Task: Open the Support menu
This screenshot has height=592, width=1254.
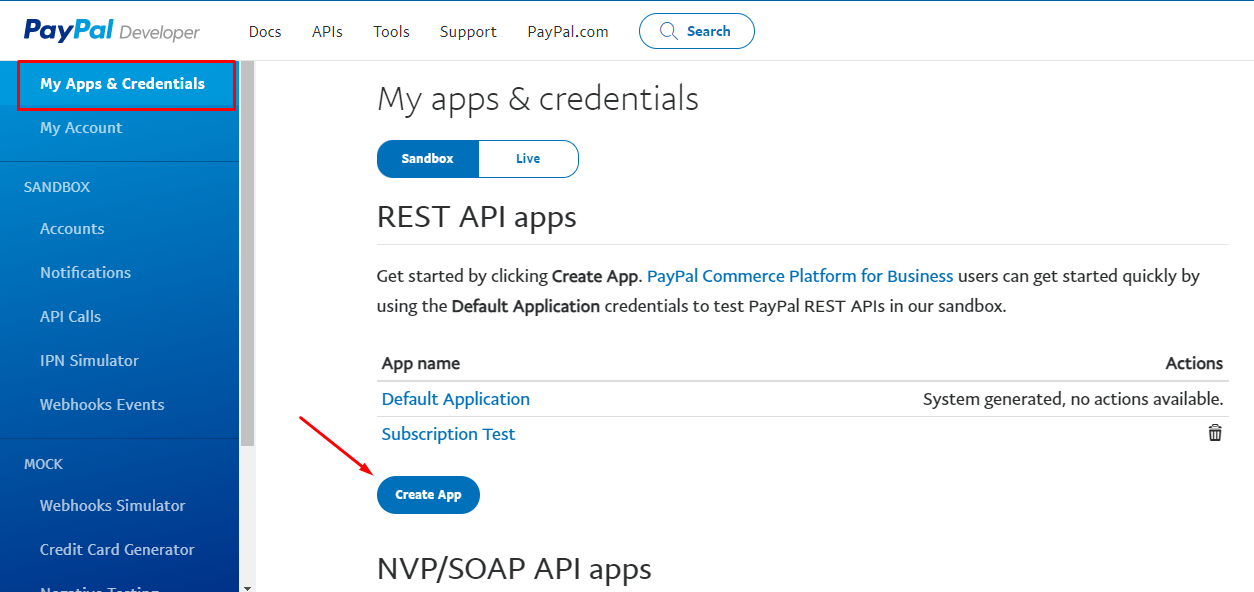Action: pyautogui.click(x=468, y=32)
